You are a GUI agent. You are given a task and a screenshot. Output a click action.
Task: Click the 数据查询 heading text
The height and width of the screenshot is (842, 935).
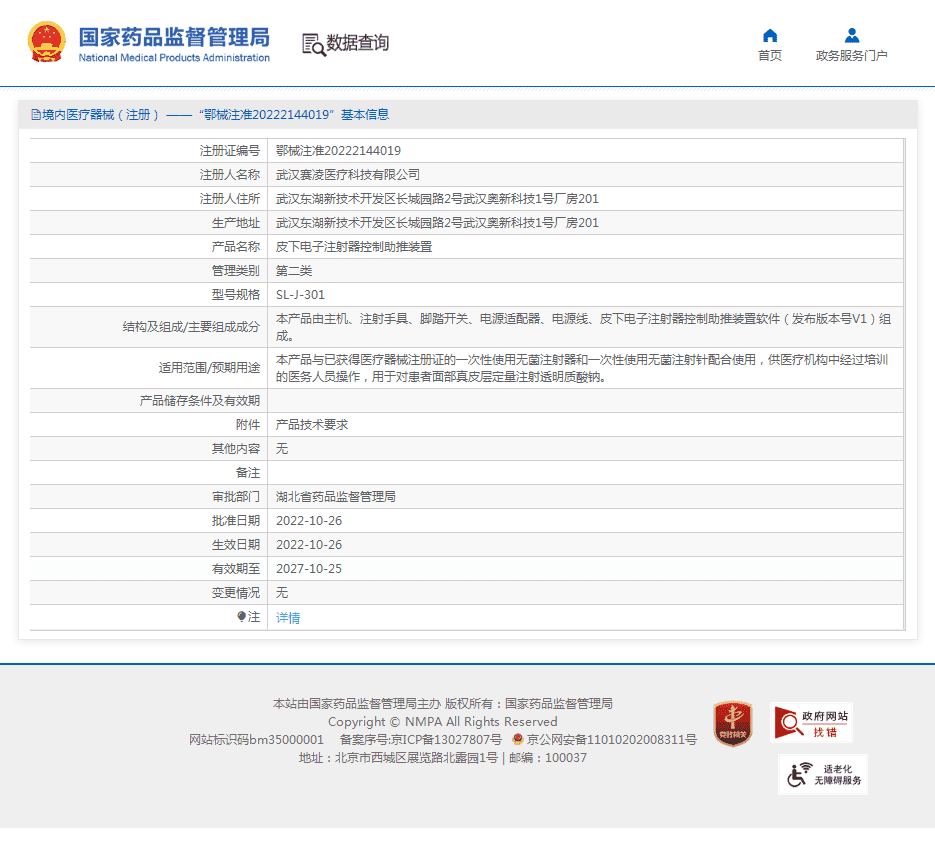click(x=358, y=43)
